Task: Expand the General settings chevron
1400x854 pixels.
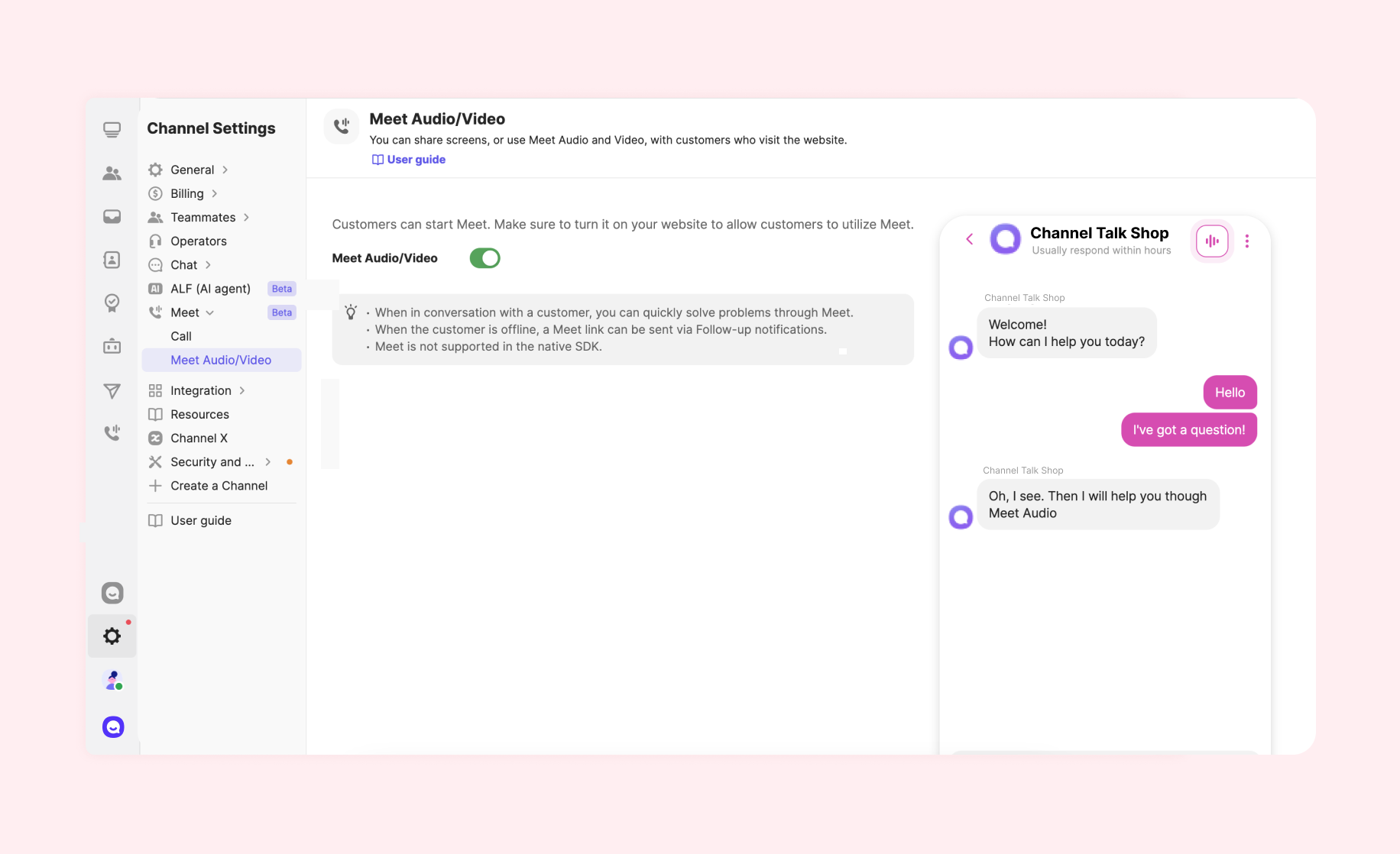Action: pos(225,170)
